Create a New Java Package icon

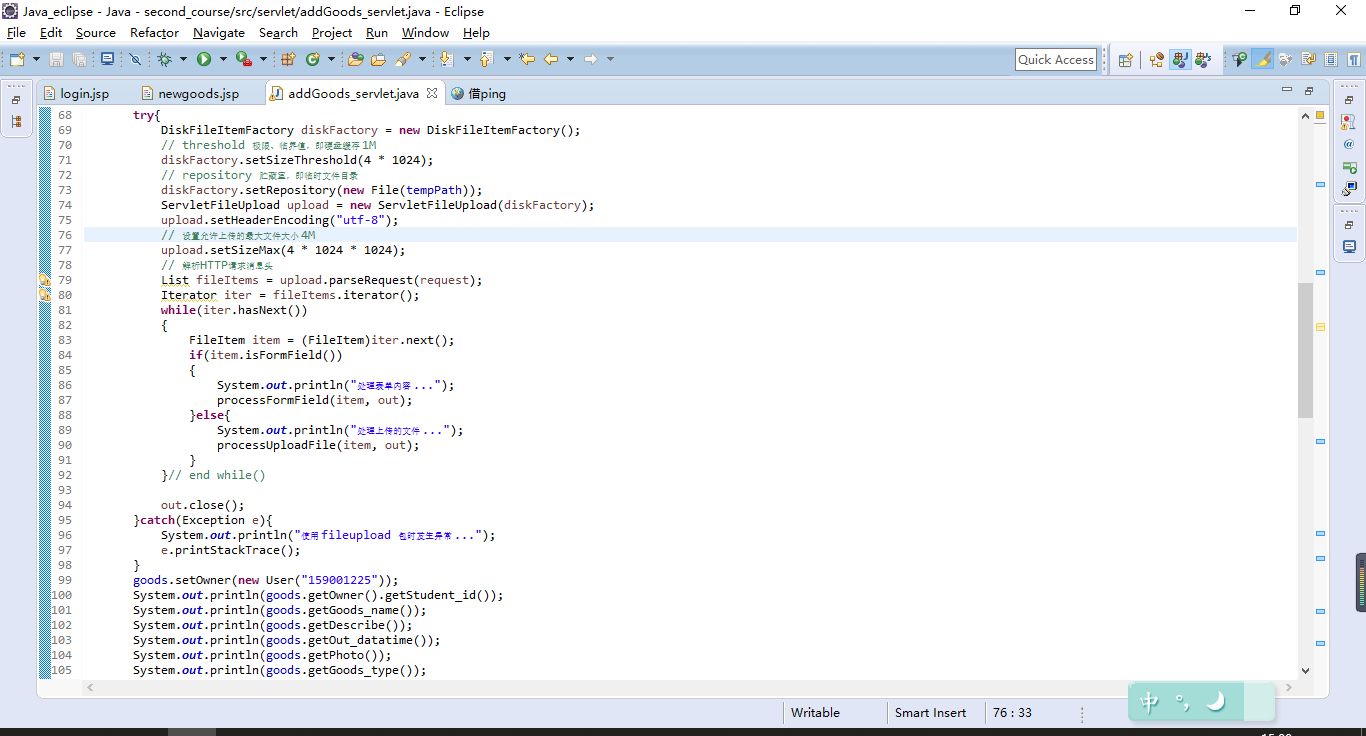tap(288, 59)
